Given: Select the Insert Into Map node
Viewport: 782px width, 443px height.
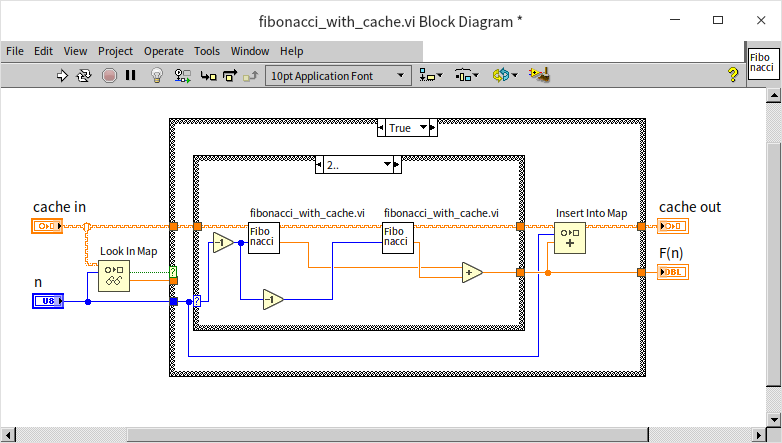Looking at the screenshot, I should click(x=570, y=238).
